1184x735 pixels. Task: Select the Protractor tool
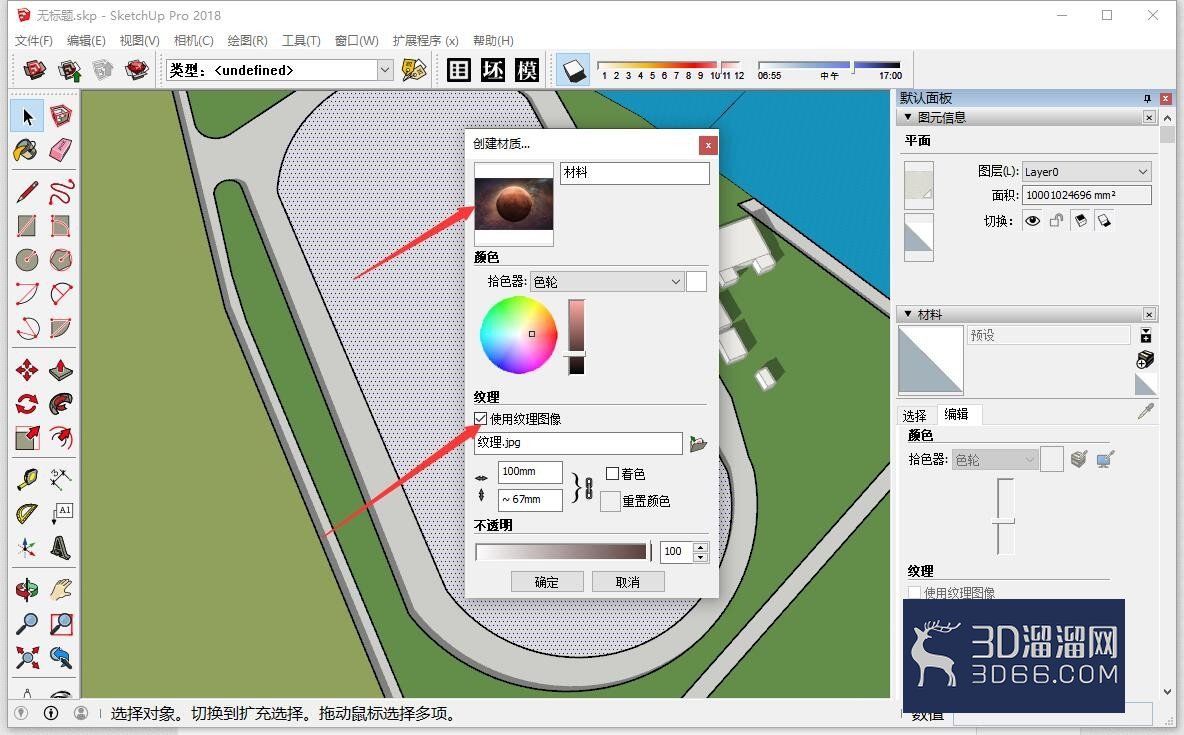[26, 514]
